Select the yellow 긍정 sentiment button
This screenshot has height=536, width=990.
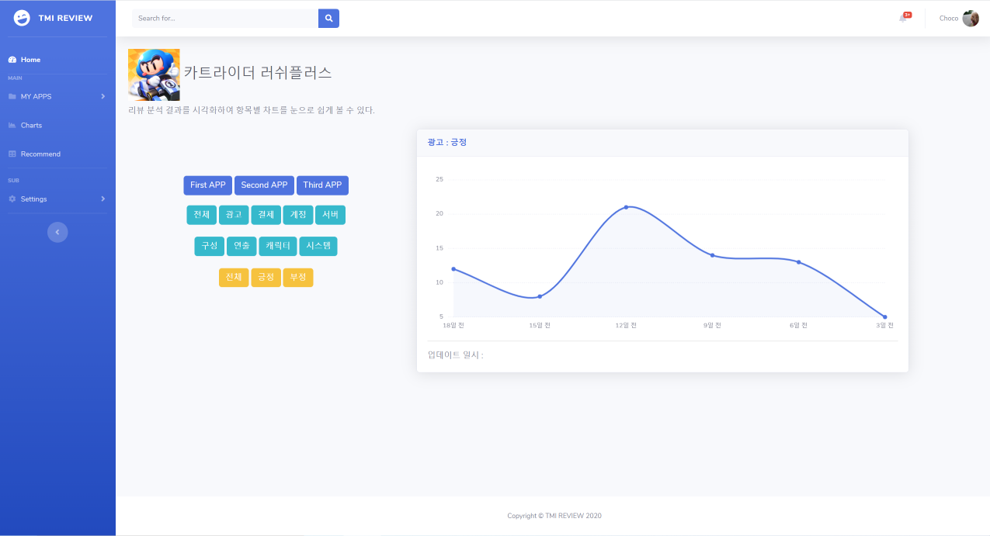(266, 277)
